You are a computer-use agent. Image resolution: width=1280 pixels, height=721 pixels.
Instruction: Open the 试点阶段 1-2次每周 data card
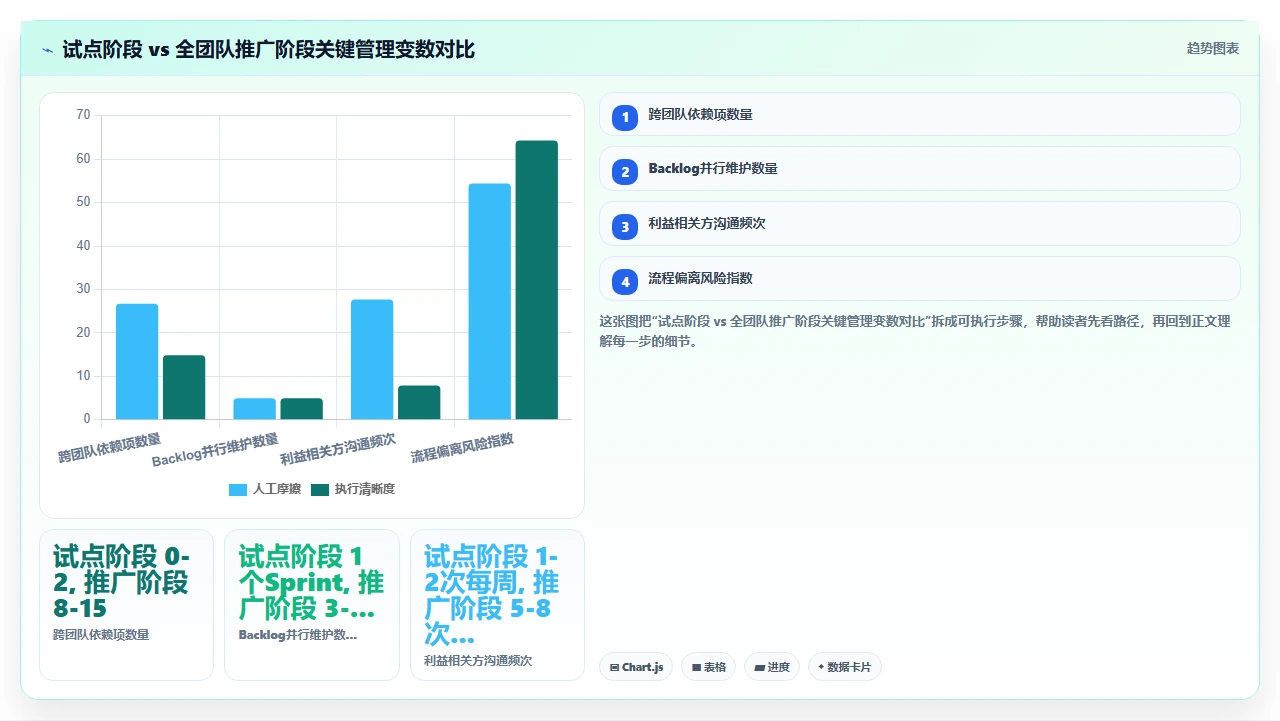[x=497, y=605]
